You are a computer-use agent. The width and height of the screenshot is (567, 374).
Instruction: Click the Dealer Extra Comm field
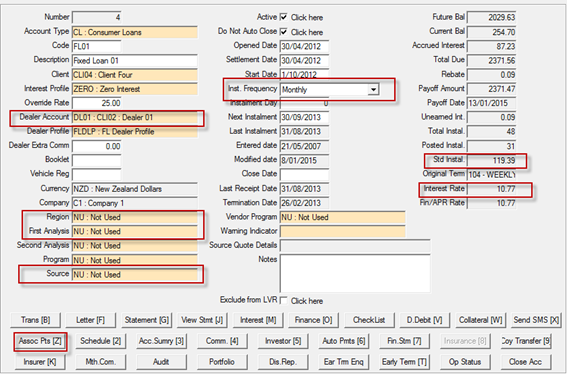pyautogui.click(x=96, y=146)
